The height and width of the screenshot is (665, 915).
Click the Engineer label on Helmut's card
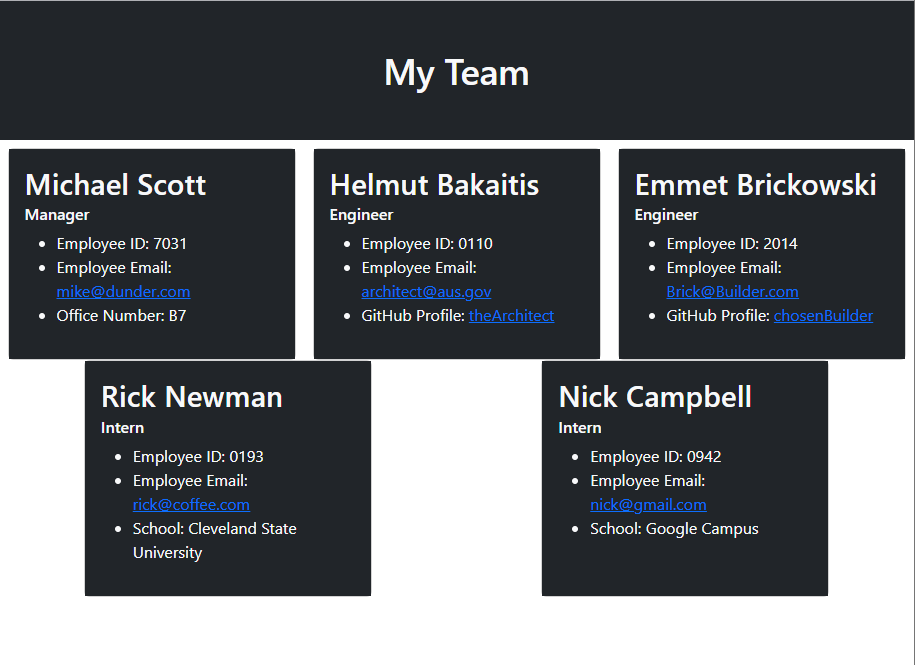coord(361,214)
